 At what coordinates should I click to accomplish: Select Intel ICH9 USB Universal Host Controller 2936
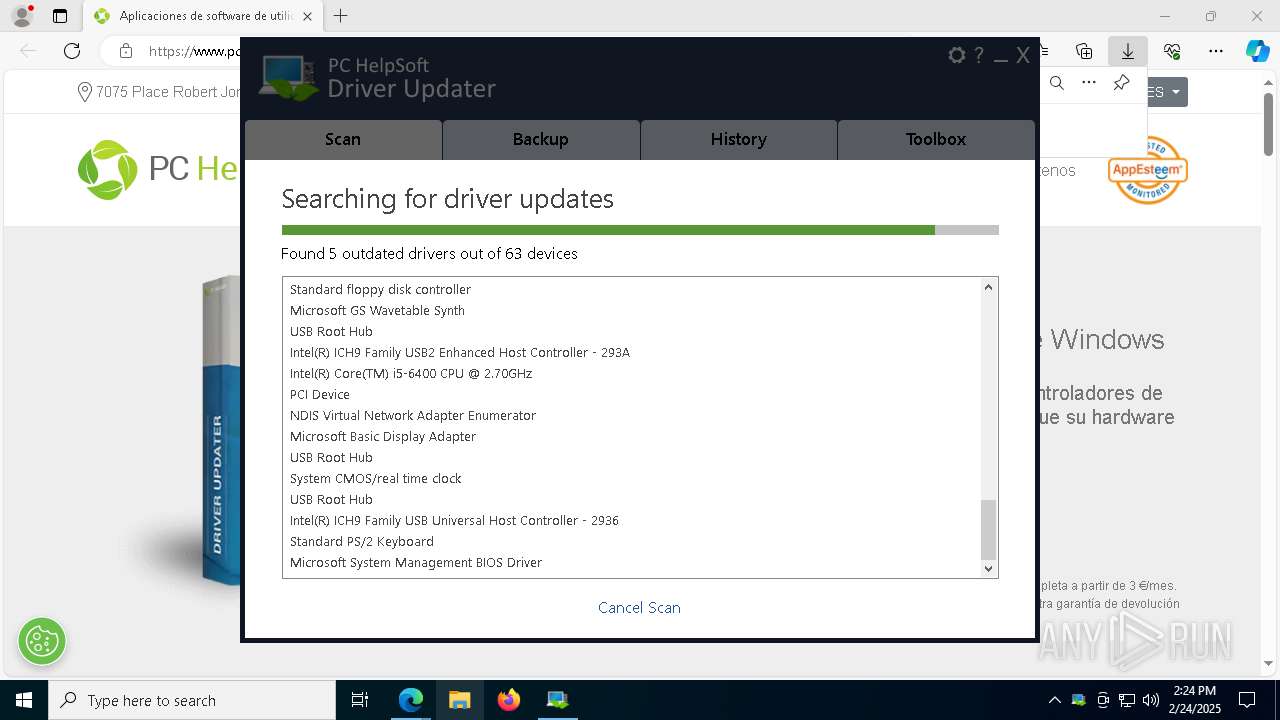click(x=454, y=520)
